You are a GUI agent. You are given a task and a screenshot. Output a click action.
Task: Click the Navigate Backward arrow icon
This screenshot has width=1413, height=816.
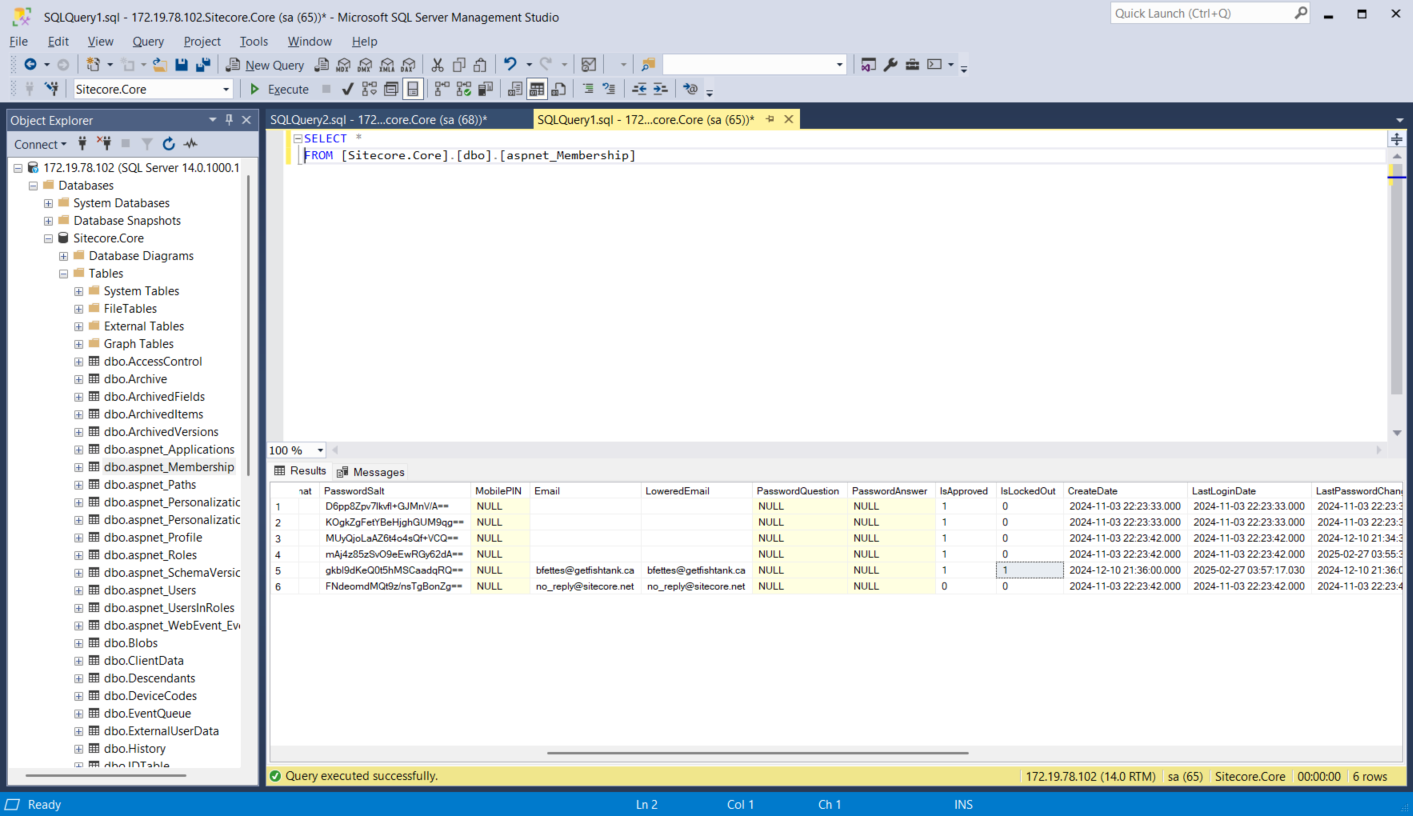[x=30, y=64]
